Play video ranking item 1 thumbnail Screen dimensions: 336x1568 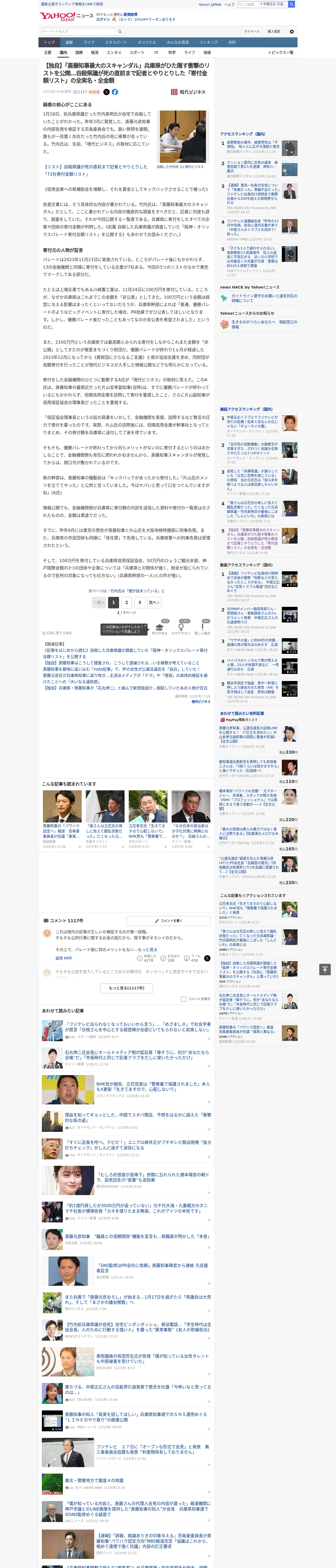point(290,579)
